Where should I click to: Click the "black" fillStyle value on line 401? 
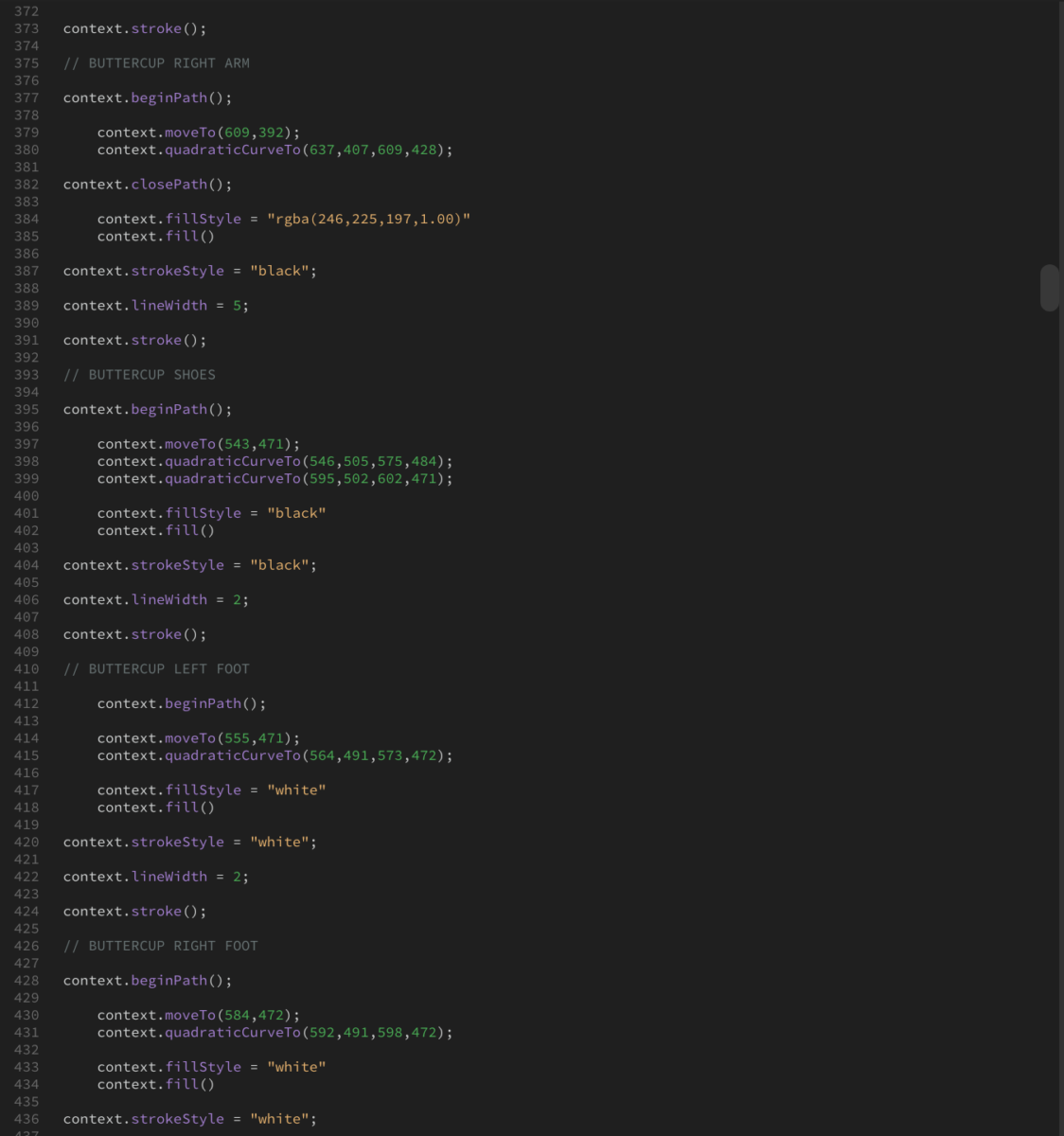(x=296, y=513)
